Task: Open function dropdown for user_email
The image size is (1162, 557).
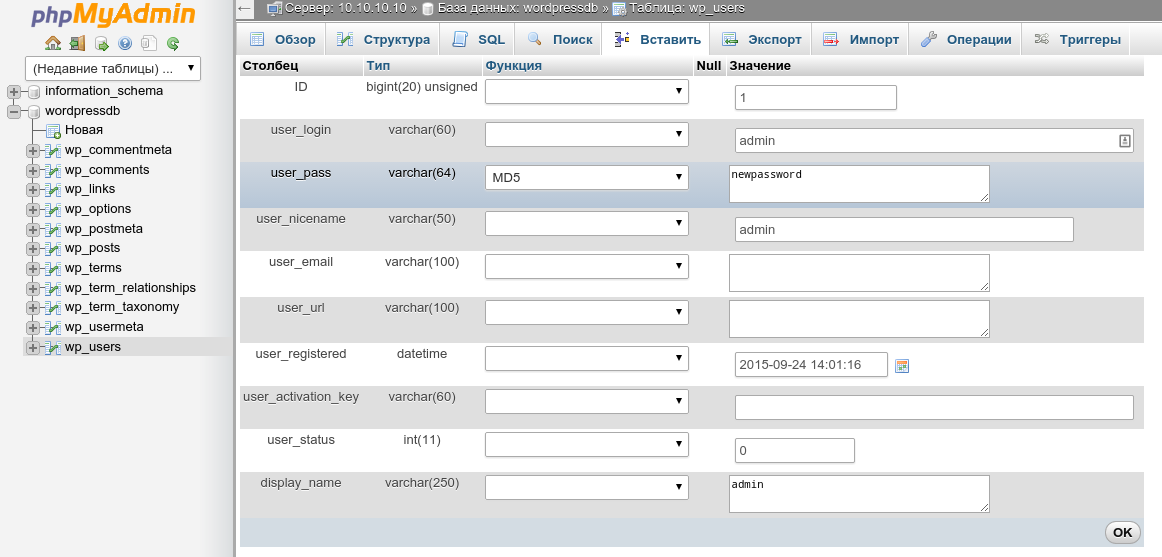Action: [586, 266]
